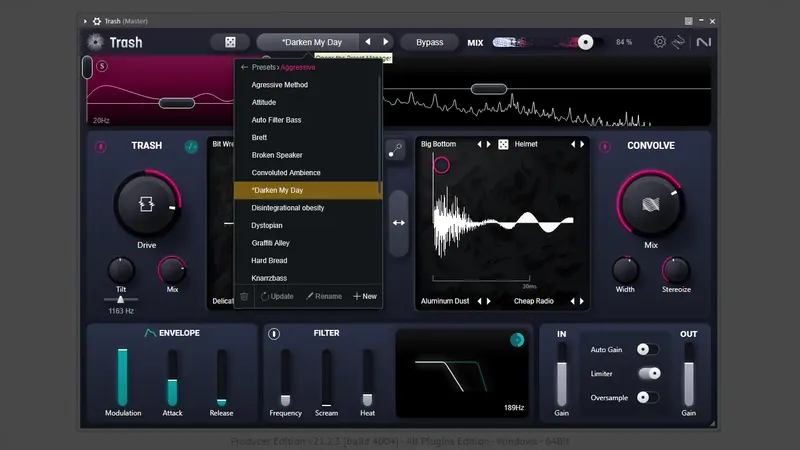Select Graffiti Alley preset
Image resolution: width=800 pixels, height=450 pixels.
pyautogui.click(x=308, y=243)
